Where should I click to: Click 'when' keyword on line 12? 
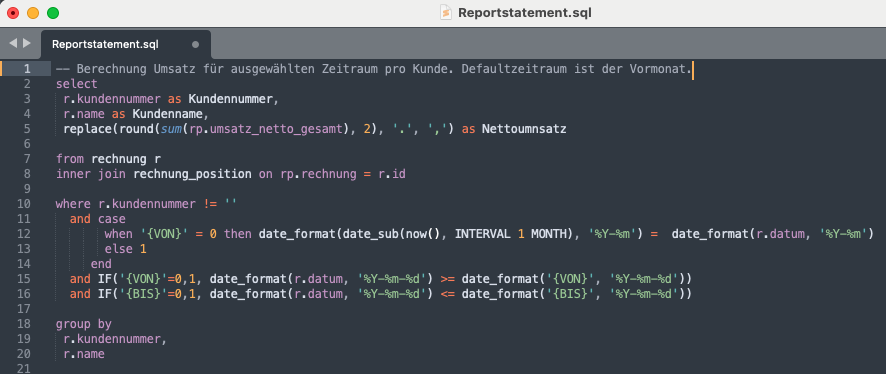click(119, 233)
